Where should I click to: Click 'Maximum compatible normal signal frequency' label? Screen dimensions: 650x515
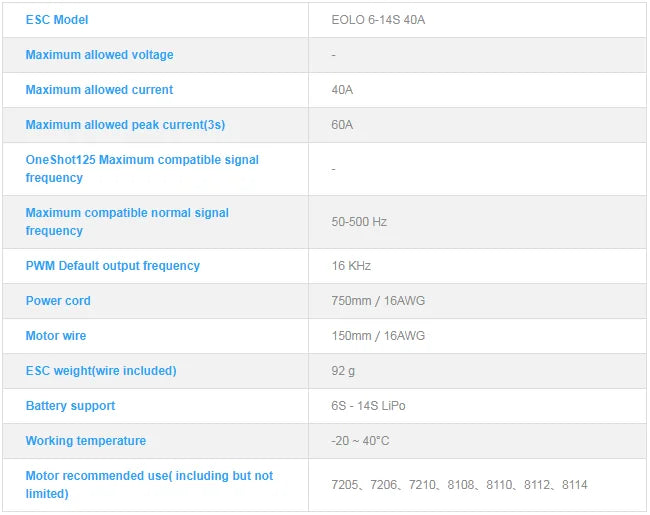coord(127,222)
